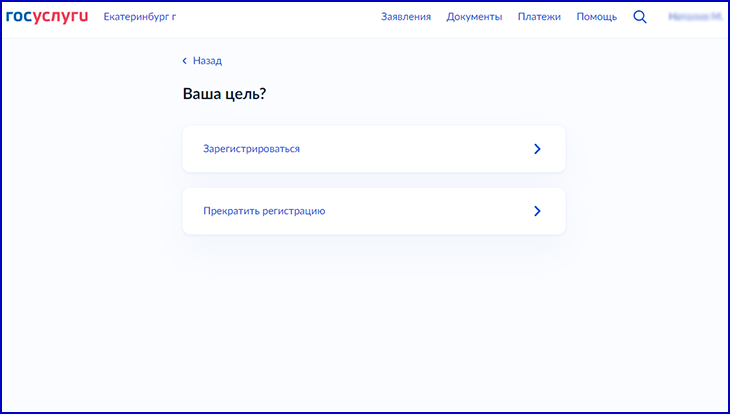Click the arrow on the Прекратить регистрацию card
The image size is (730, 415).
537,211
